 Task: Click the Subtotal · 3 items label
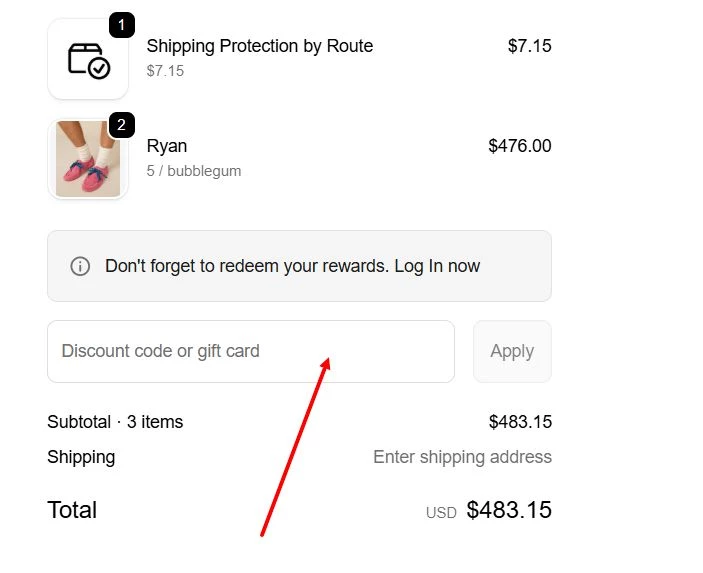point(115,422)
